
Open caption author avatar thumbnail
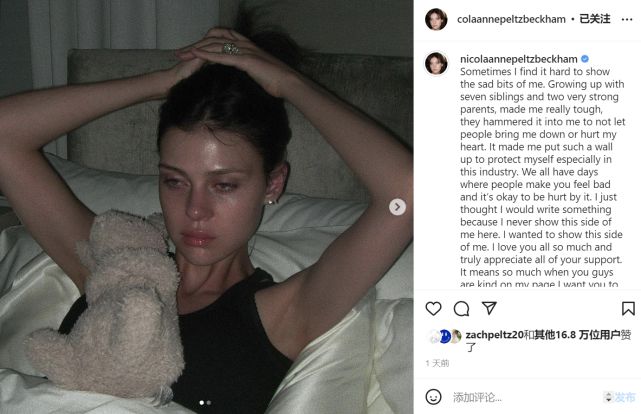click(436, 63)
